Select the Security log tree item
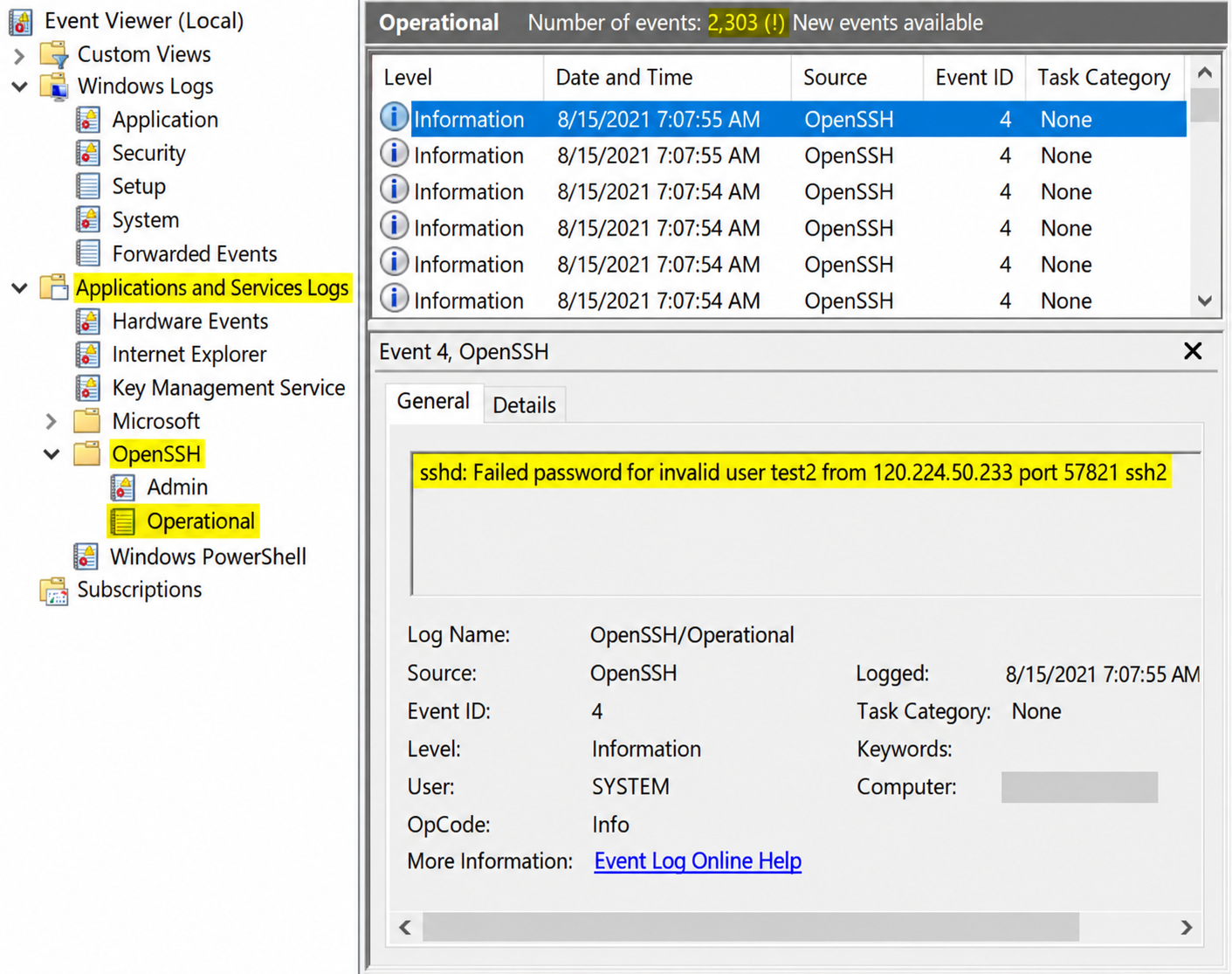The height and width of the screenshot is (974, 1232). (148, 154)
